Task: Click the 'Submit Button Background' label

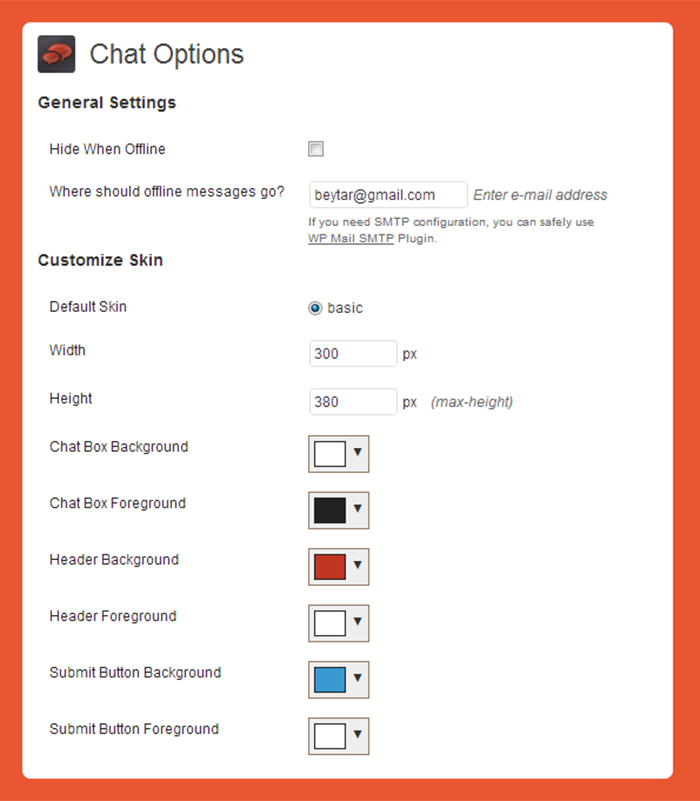Action: pos(135,673)
